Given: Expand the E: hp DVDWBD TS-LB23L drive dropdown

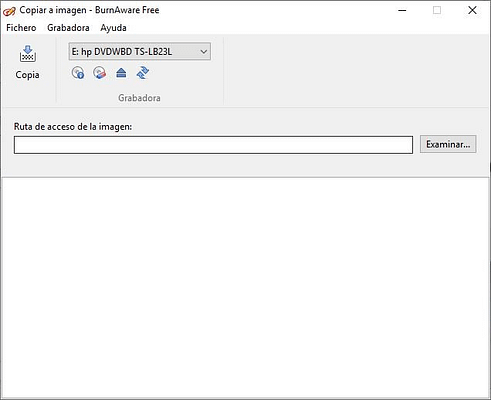Looking at the screenshot, I should click(140, 52).
